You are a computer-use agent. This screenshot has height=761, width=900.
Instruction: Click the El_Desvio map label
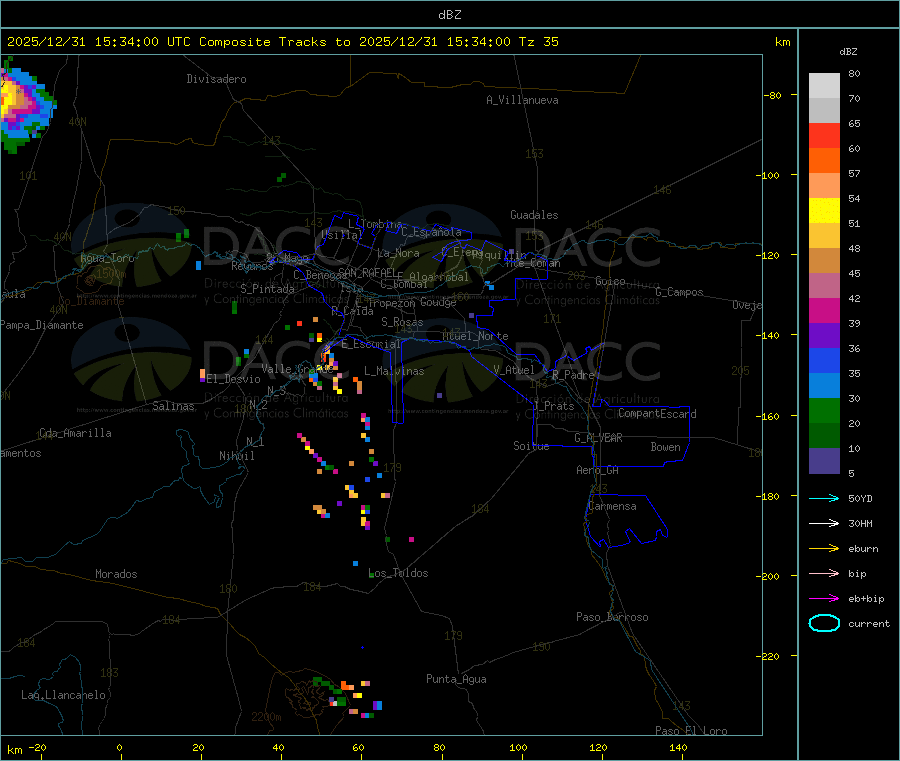tap(234, 379)
